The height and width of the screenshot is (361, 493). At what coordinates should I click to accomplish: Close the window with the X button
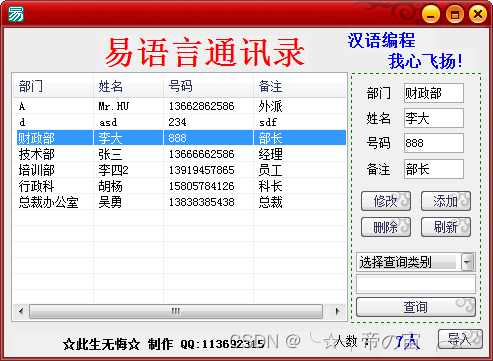point(478,15)
